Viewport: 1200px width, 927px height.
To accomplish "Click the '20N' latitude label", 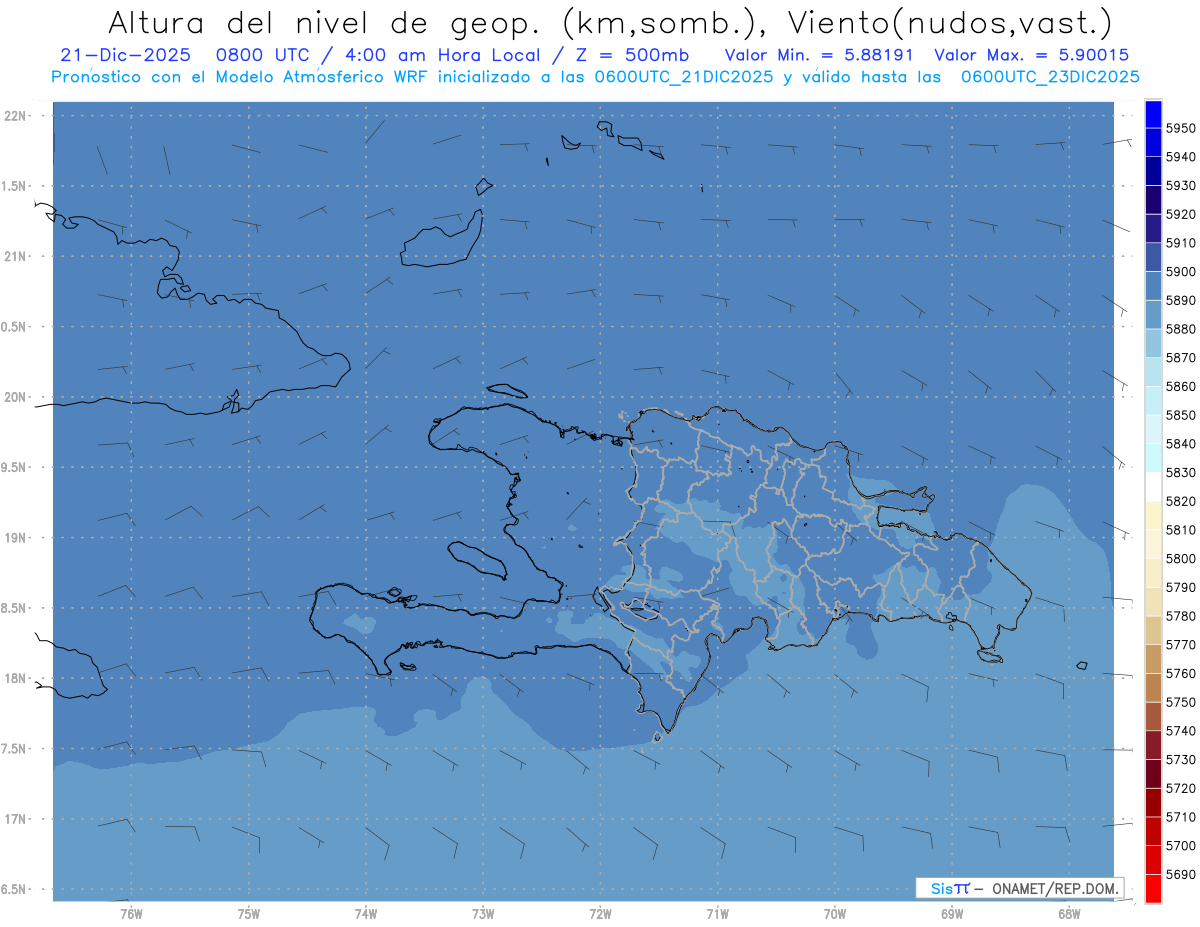I will [17, 397].
